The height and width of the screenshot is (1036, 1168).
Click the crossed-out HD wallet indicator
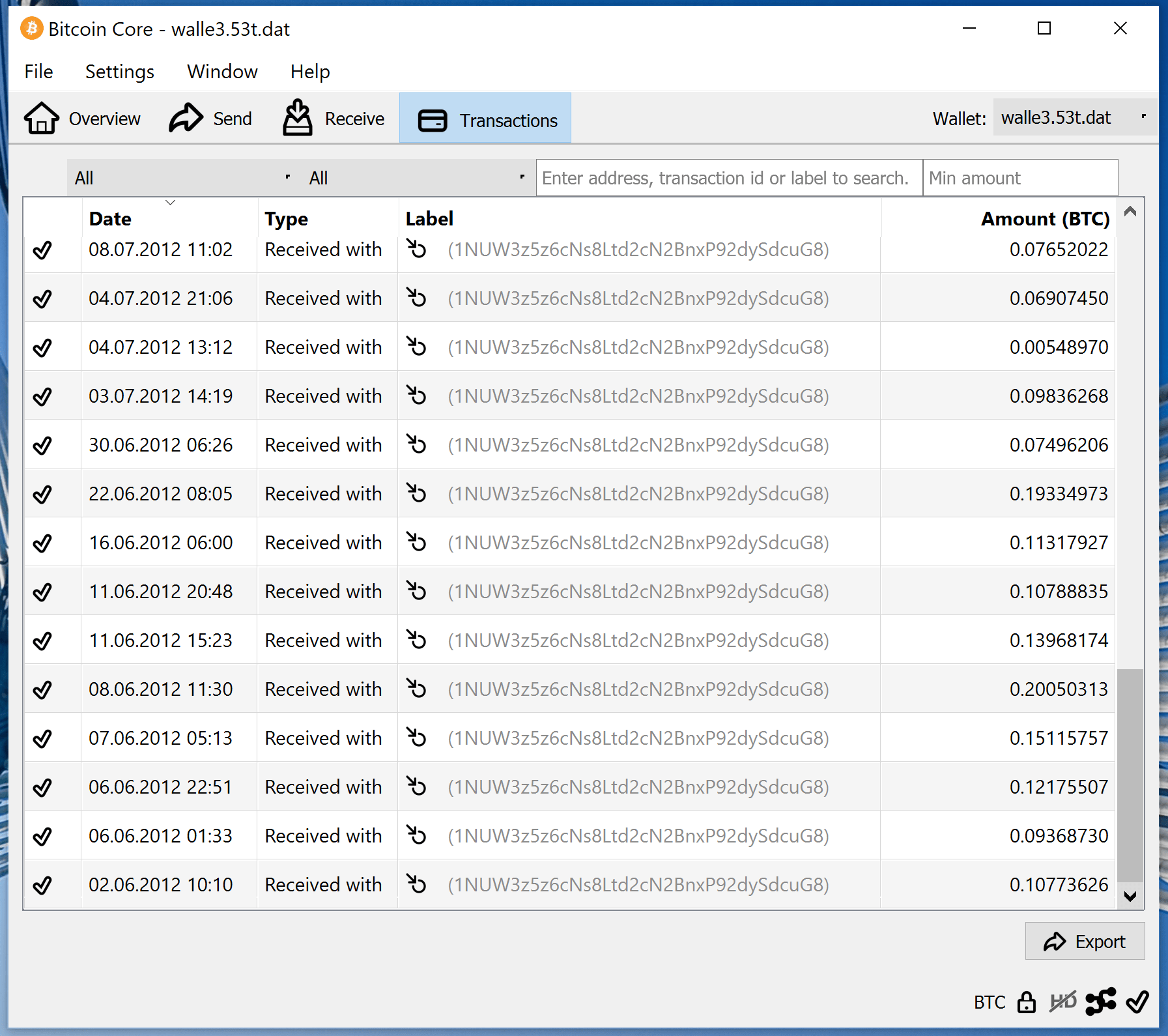click(1064, 1003)
